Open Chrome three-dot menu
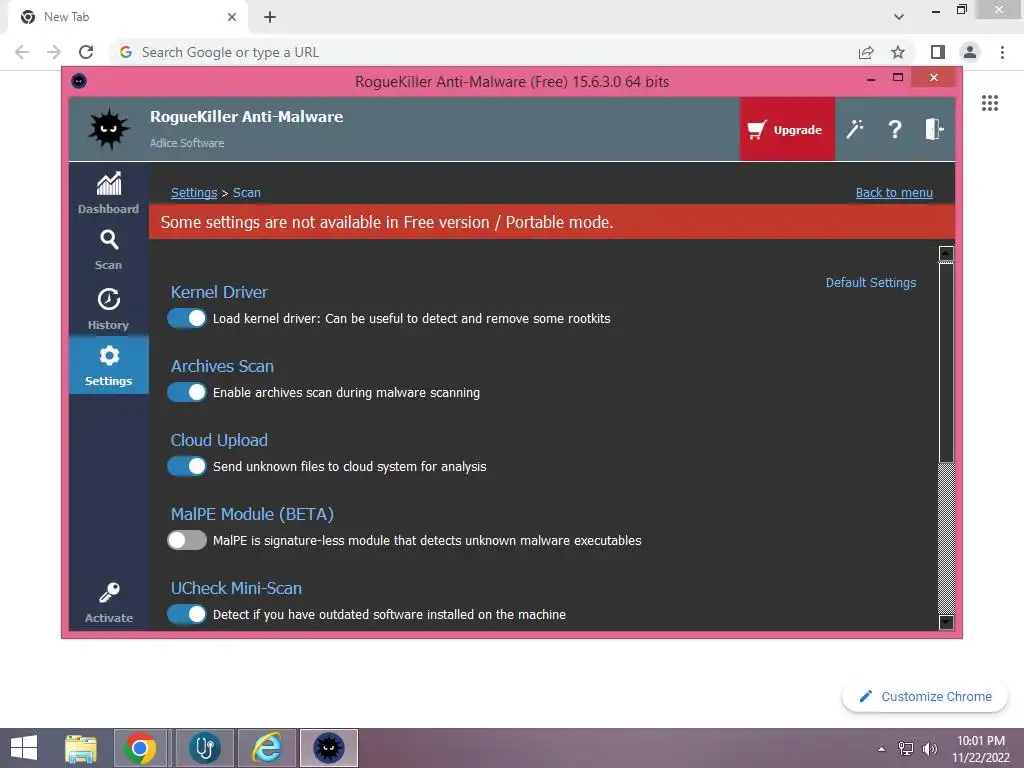This screenshot has height=768, width=1024. pos(1002,52)
